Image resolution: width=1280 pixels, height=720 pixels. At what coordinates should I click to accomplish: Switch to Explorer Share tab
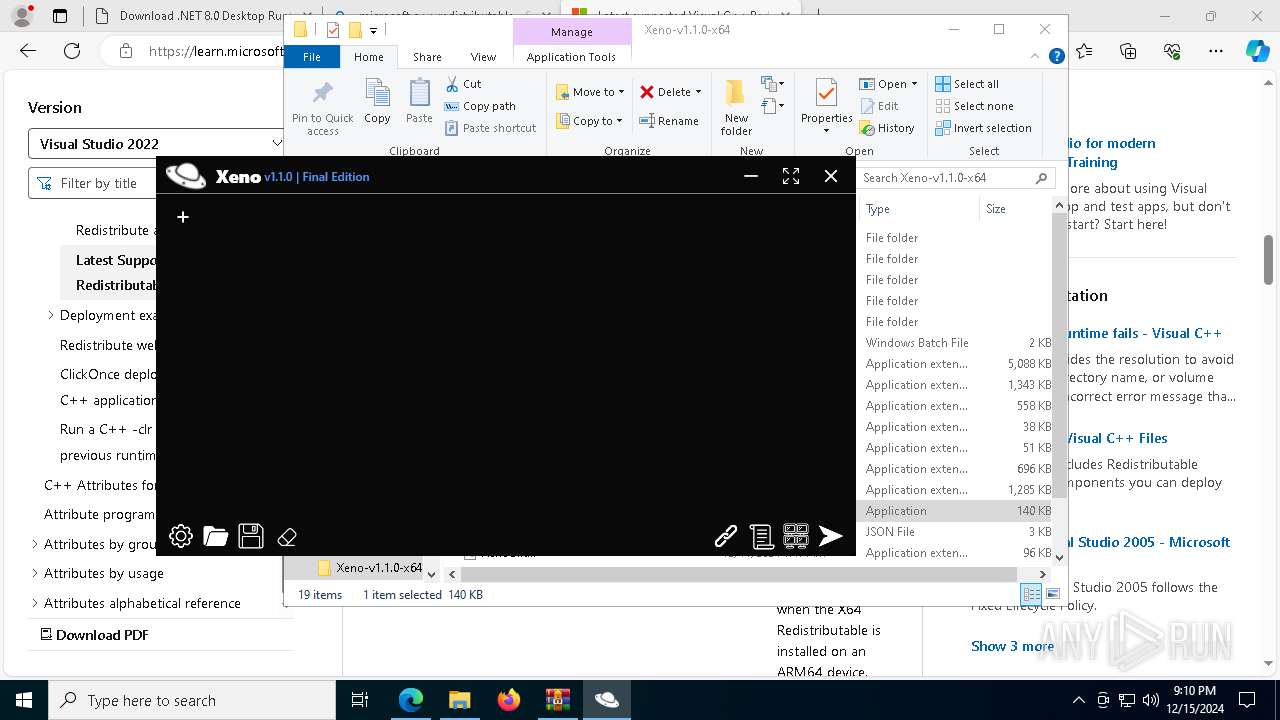click(x=427, y=57)
